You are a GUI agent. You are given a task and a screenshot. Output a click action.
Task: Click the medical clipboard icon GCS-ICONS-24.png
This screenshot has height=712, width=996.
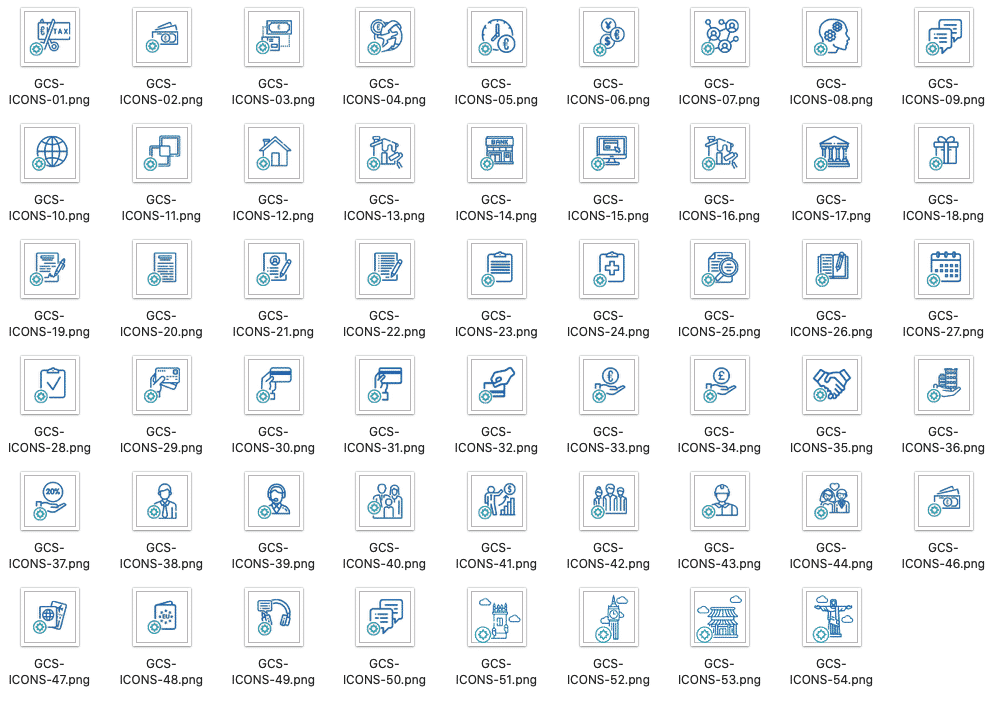609,269
